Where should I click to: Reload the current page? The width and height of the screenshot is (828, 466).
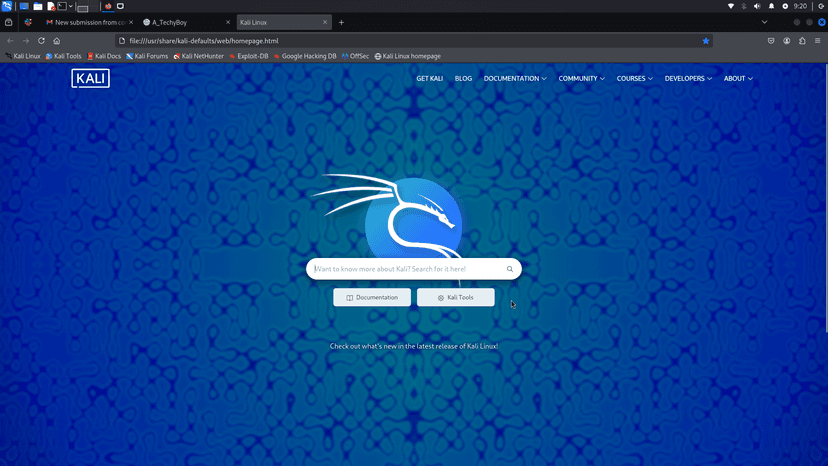point(41,41)
